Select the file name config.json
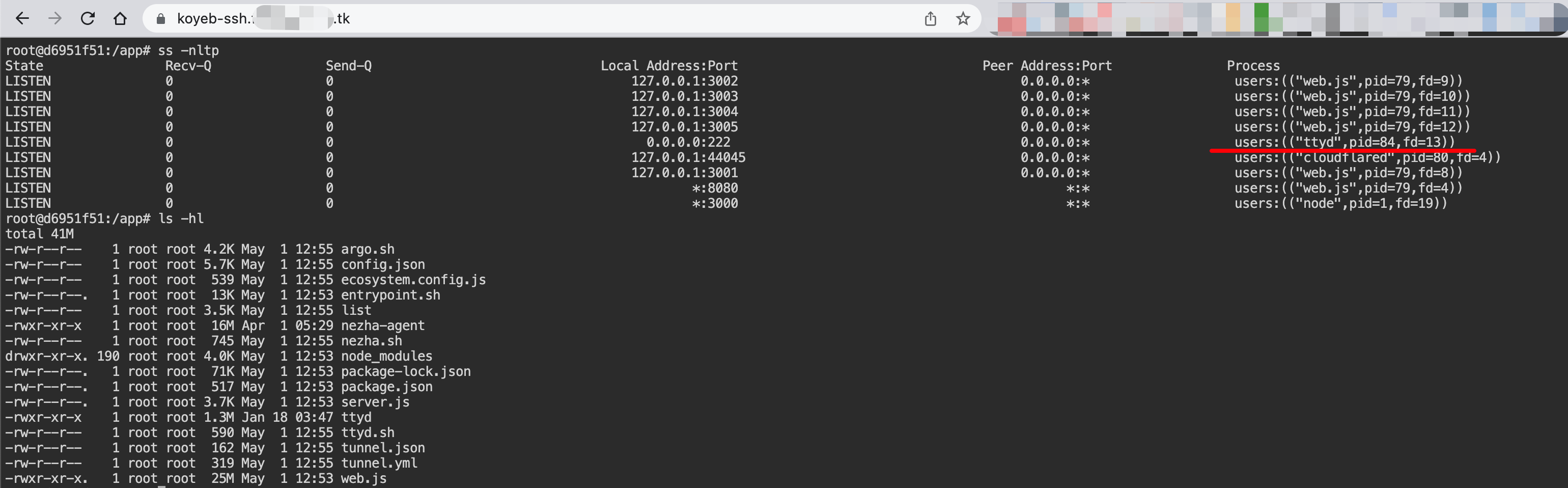 pos(383,264)
